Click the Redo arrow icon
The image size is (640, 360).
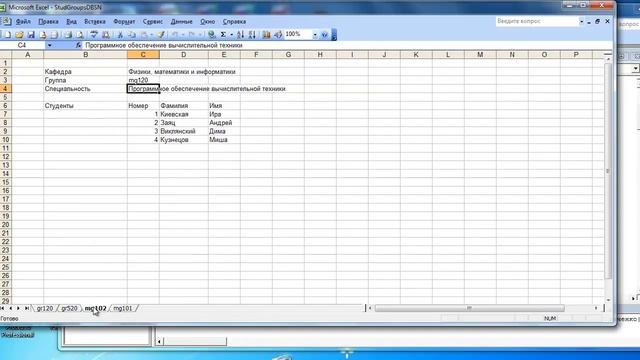point(191,35)
